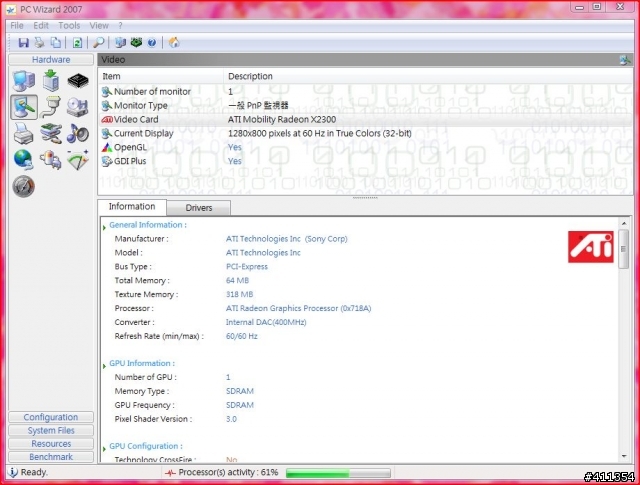Screen dimensions: 640x485
Task: Click the Print toolbar icon
Action: coord(39,42)
